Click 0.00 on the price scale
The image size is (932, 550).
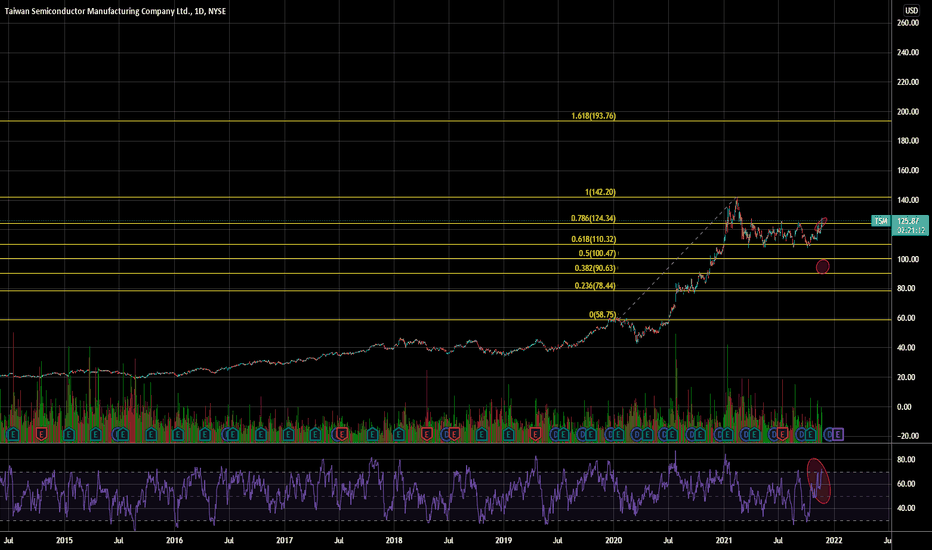[x=904, y=407]
